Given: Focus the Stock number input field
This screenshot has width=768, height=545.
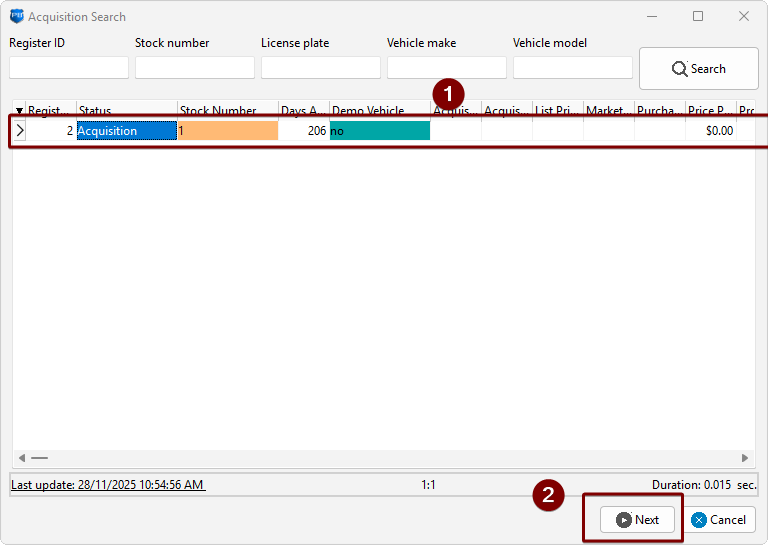Looking at the screenshot, I should point(195,68).
